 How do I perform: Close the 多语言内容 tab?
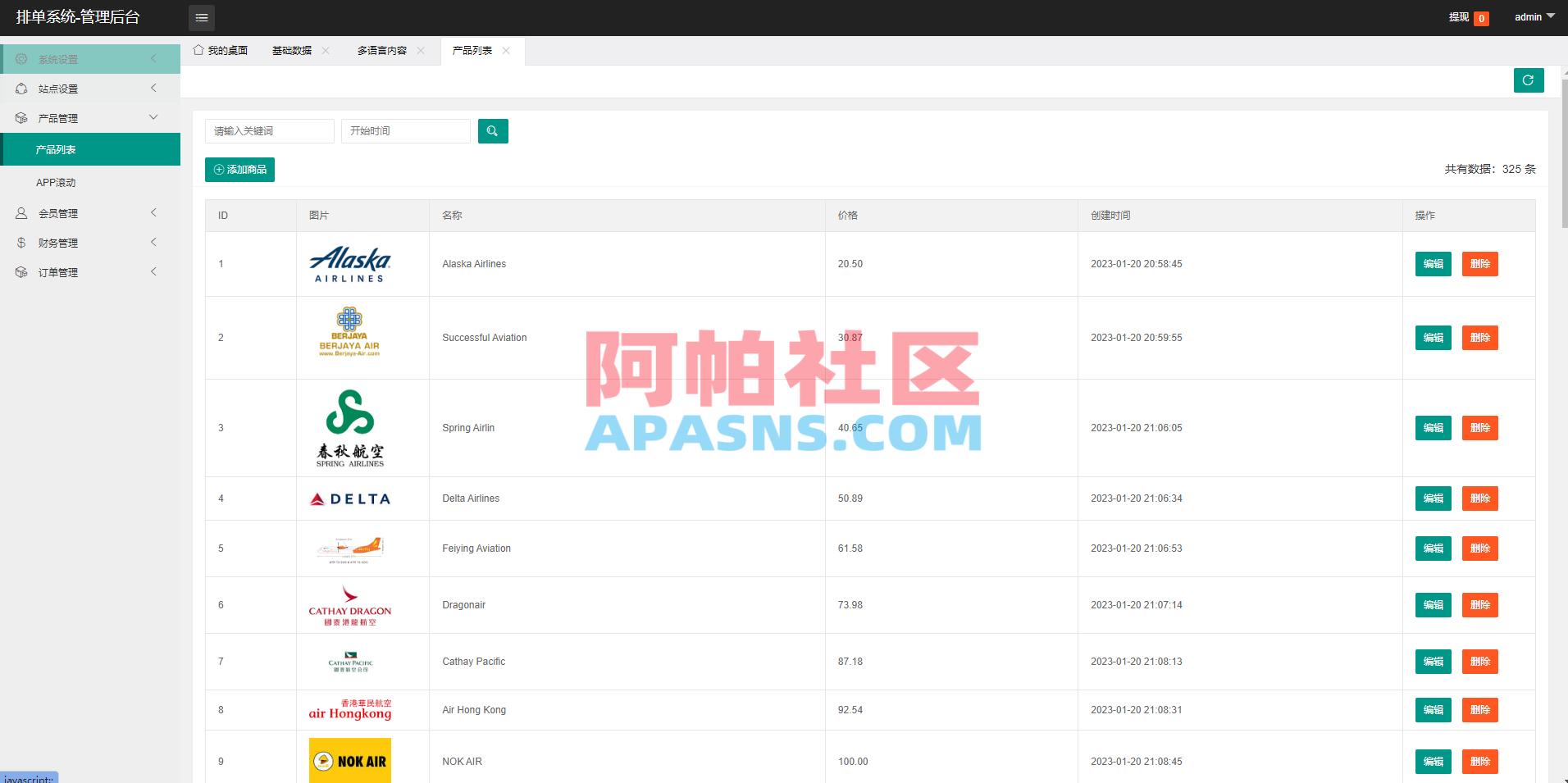click(421, 50)
